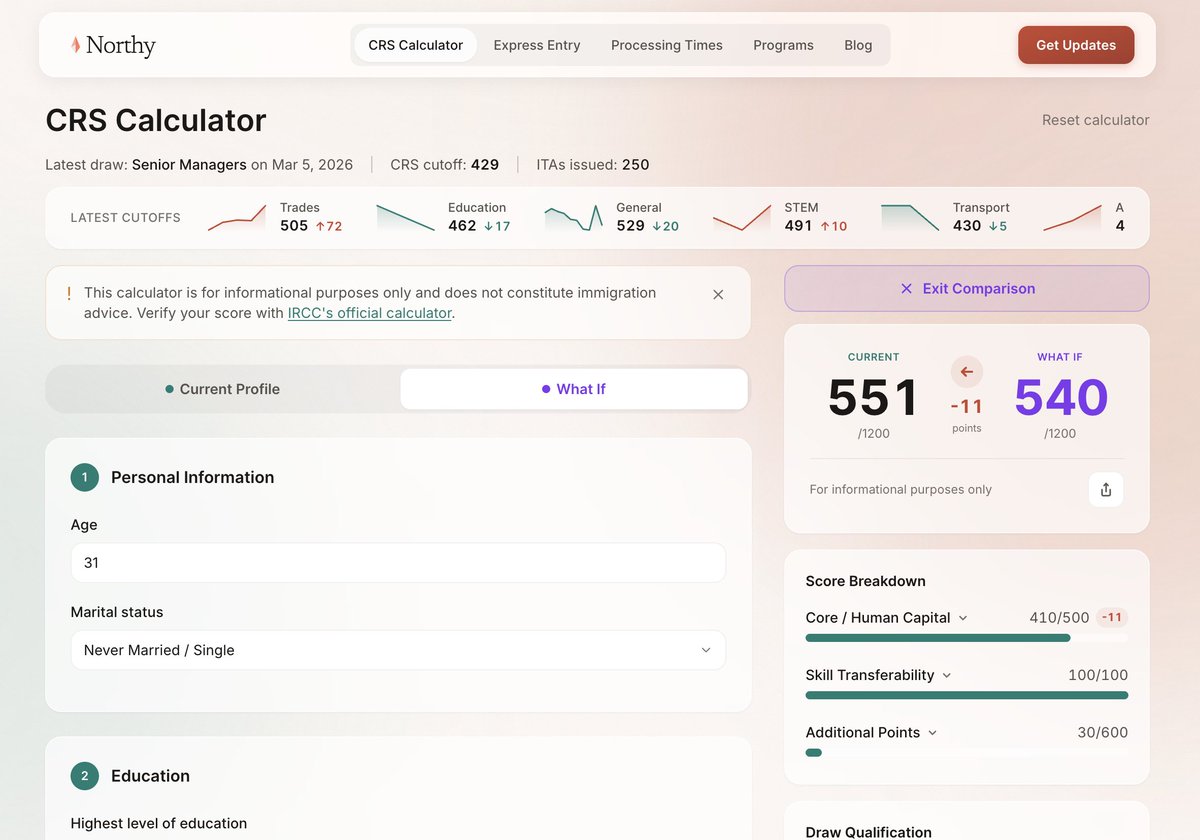Visit the Blog nav item
1200x840 pixels.
[858, 45]
